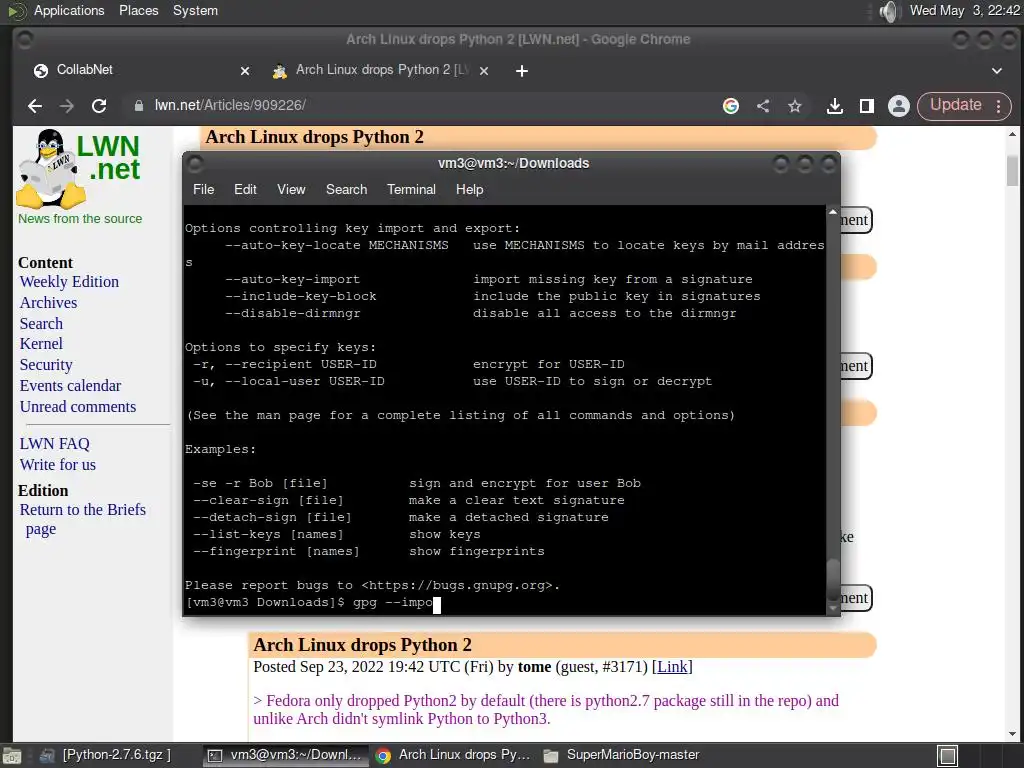
Task: Open the Events calendar link
Action: coord(71,386)
